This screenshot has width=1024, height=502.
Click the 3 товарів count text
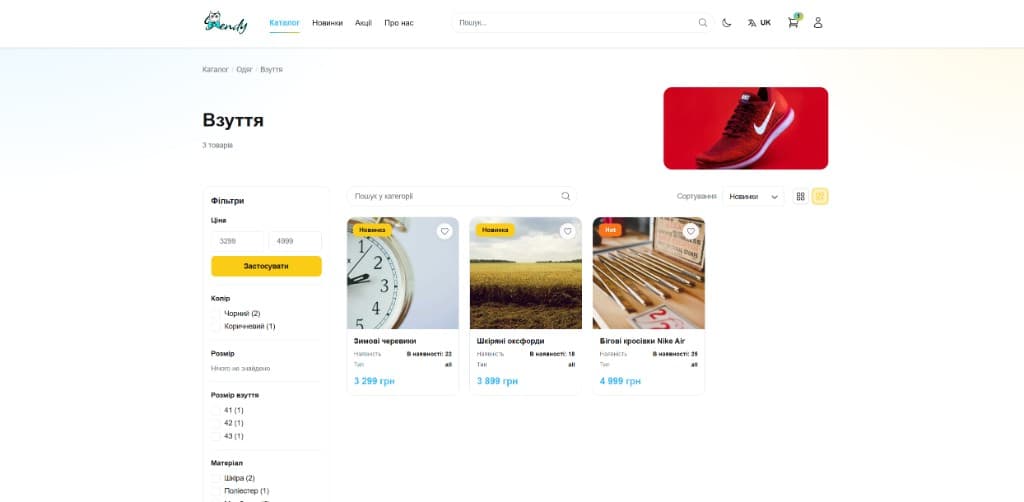click(217, 145)
